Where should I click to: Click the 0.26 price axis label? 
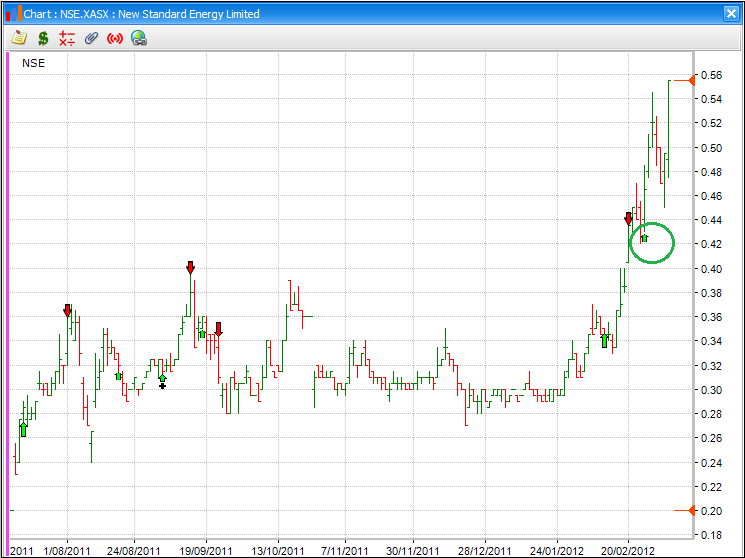tap(711, 438)
